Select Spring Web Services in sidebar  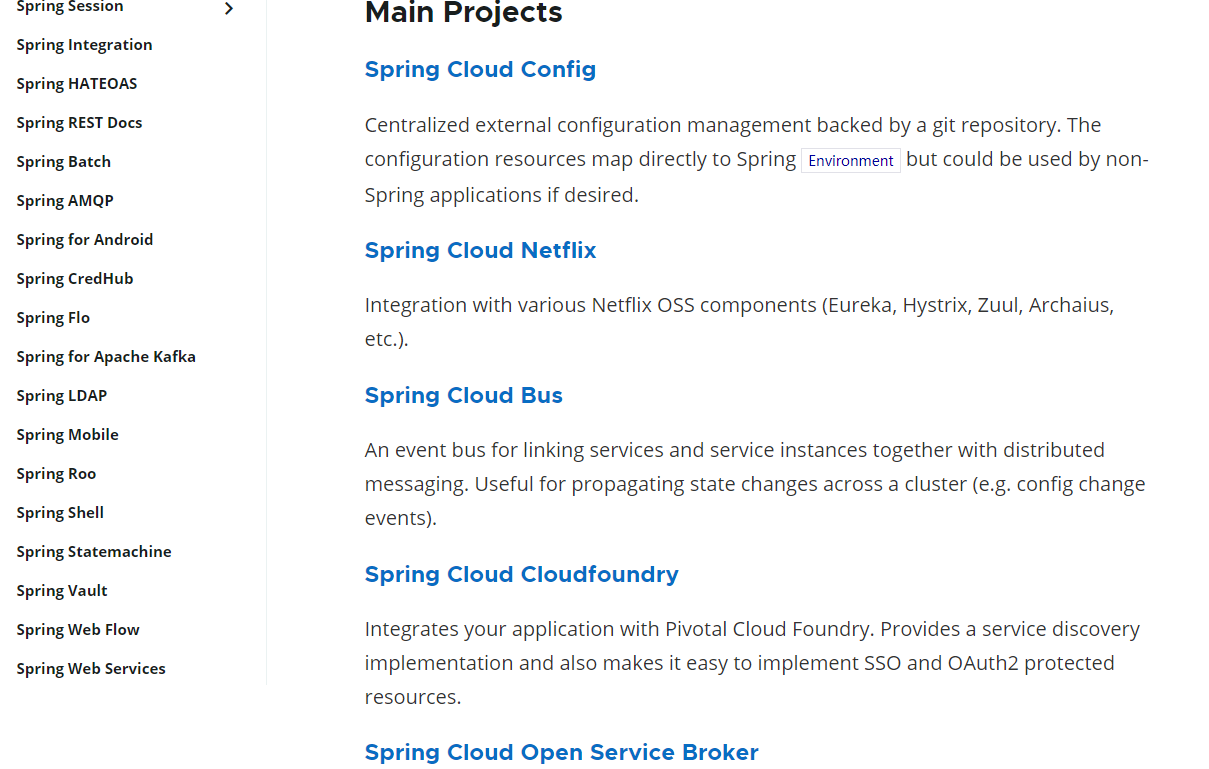(91, 669)
